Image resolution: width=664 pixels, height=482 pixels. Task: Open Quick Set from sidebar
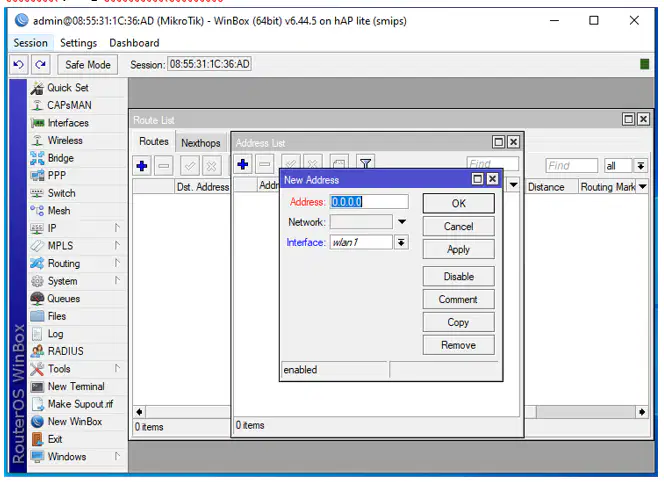(x=77, y=88)
